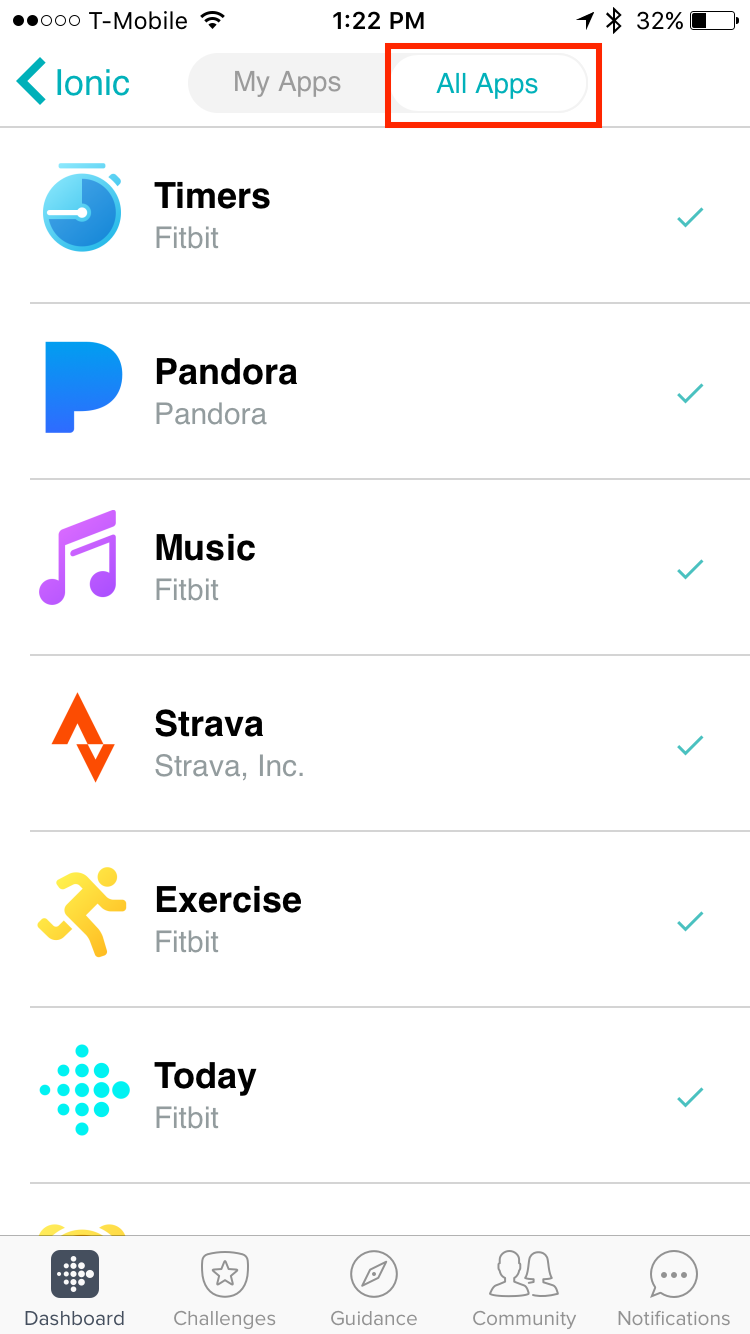Toggle the checkmark beside Pandora
Viewport: 750px width, 1334px height.
coord(690,393)
